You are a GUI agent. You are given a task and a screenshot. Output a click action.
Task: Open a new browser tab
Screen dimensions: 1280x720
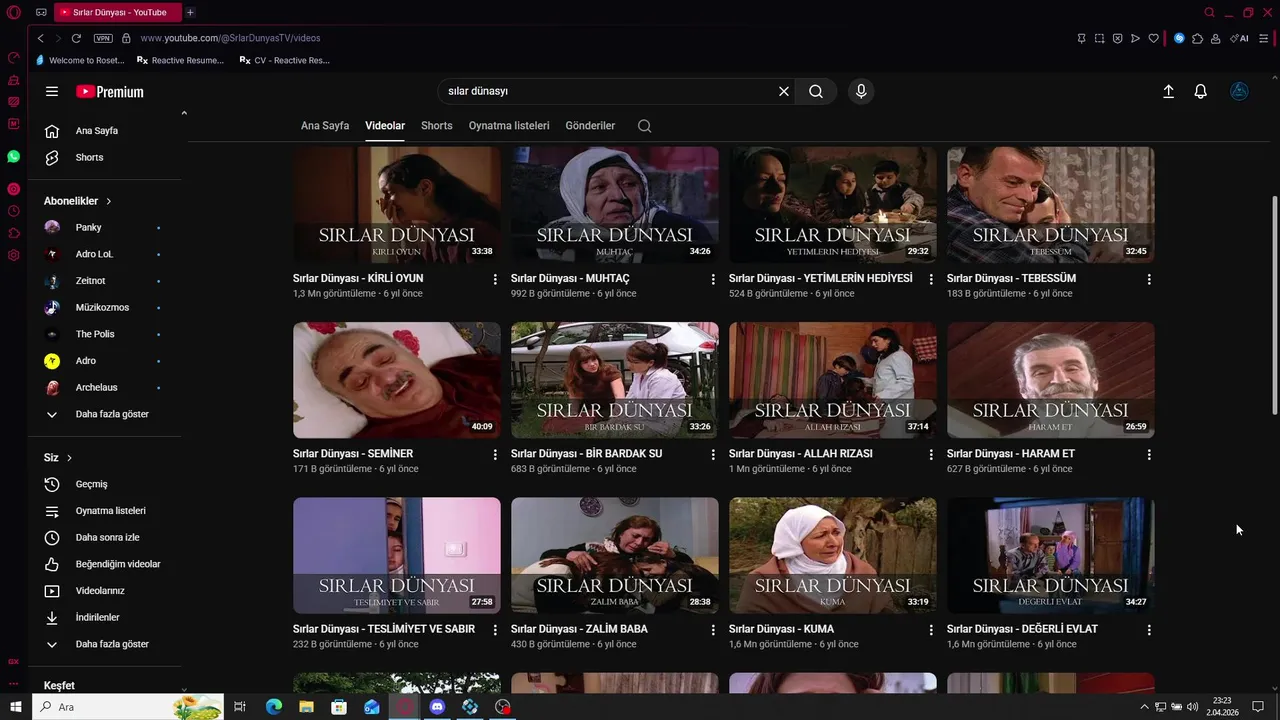[x=190, y=12]
